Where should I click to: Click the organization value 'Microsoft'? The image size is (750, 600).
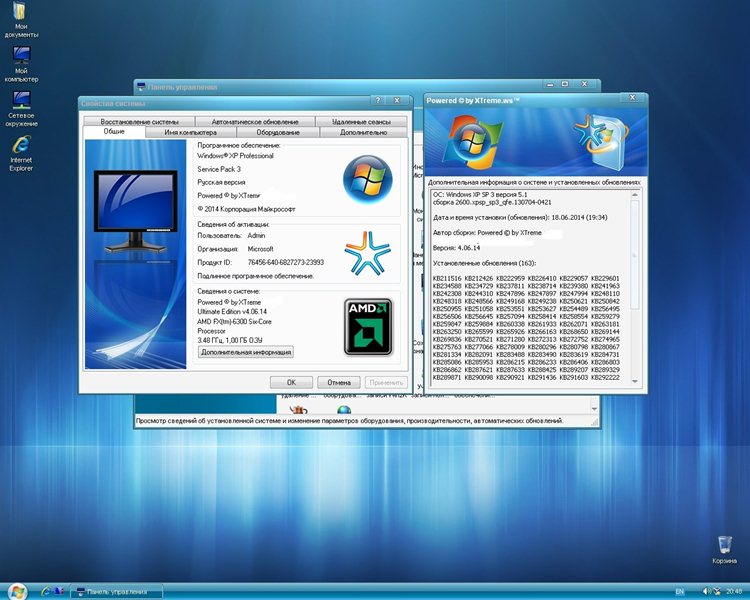(x=260, y=249)
